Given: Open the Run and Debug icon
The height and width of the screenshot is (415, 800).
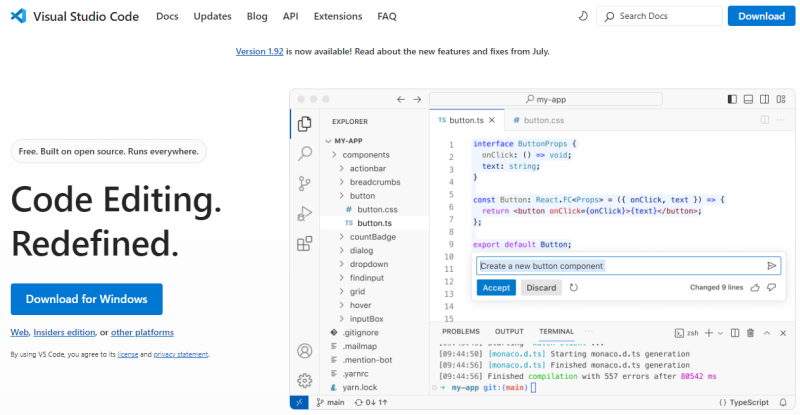Looking at the screenshot, I should pos(305,213).
